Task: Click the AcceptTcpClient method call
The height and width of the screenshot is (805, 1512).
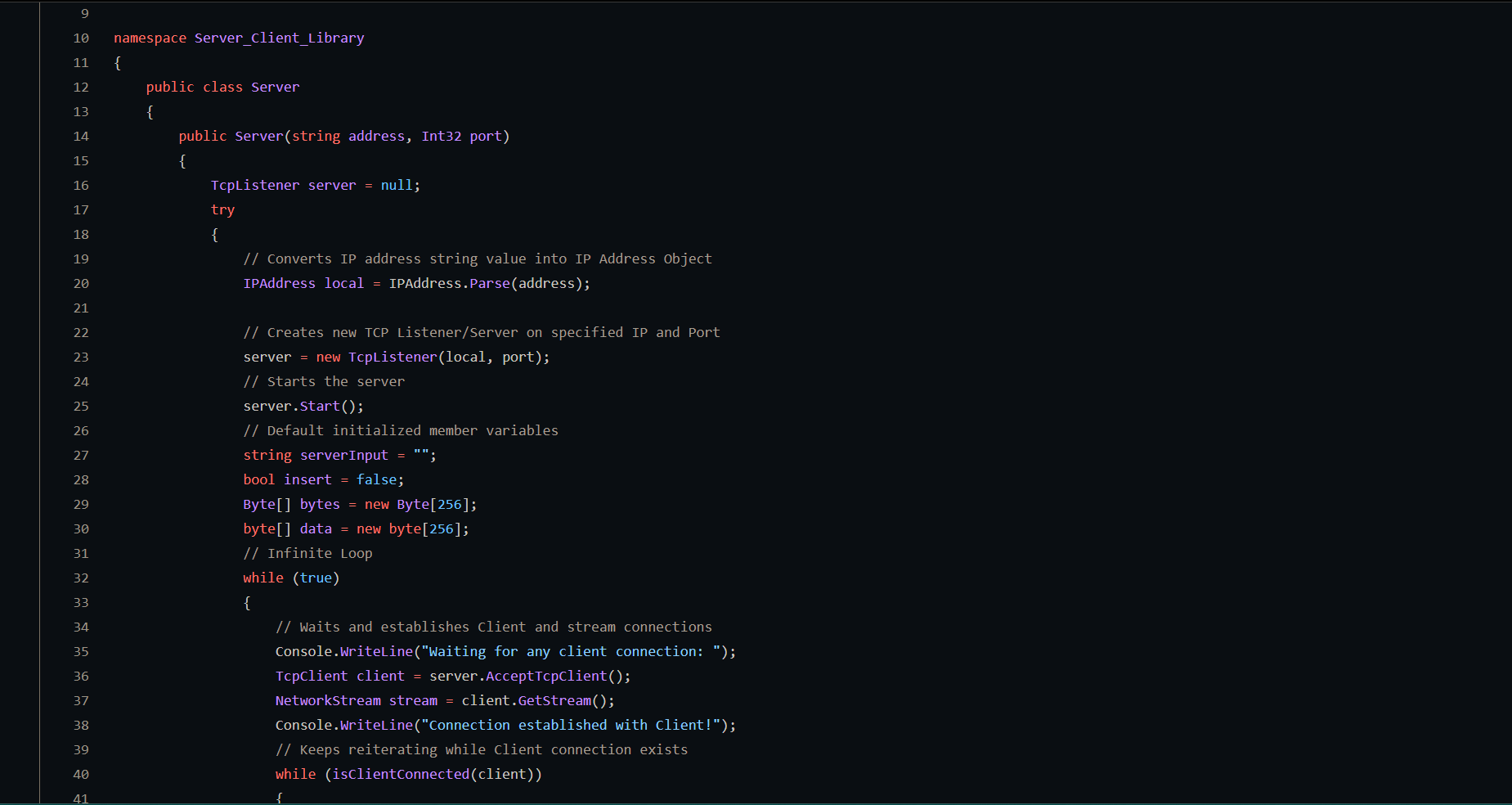Action: [x=546, y=677]
